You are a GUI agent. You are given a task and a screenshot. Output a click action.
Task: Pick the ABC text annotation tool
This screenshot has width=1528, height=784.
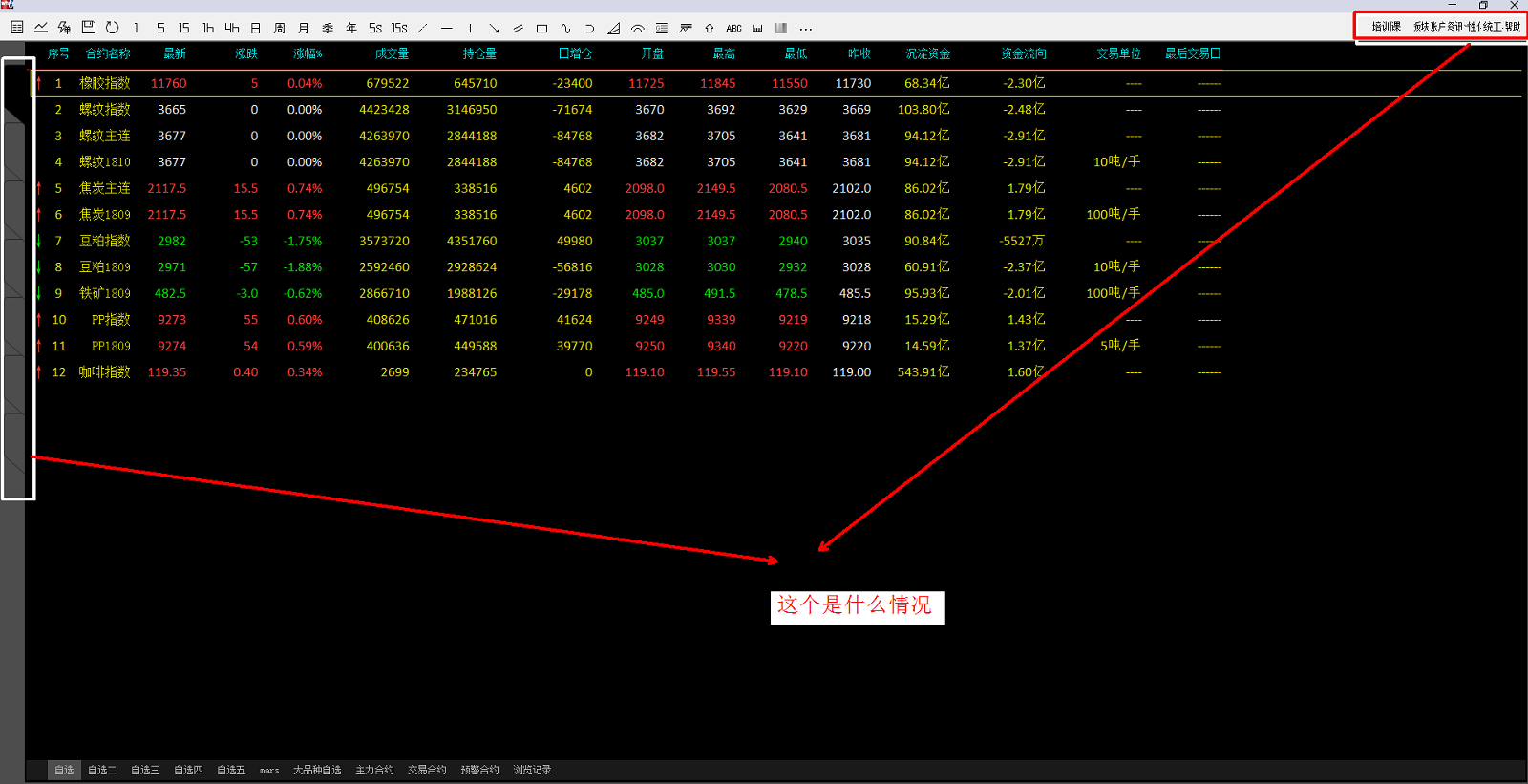point(733,28)
